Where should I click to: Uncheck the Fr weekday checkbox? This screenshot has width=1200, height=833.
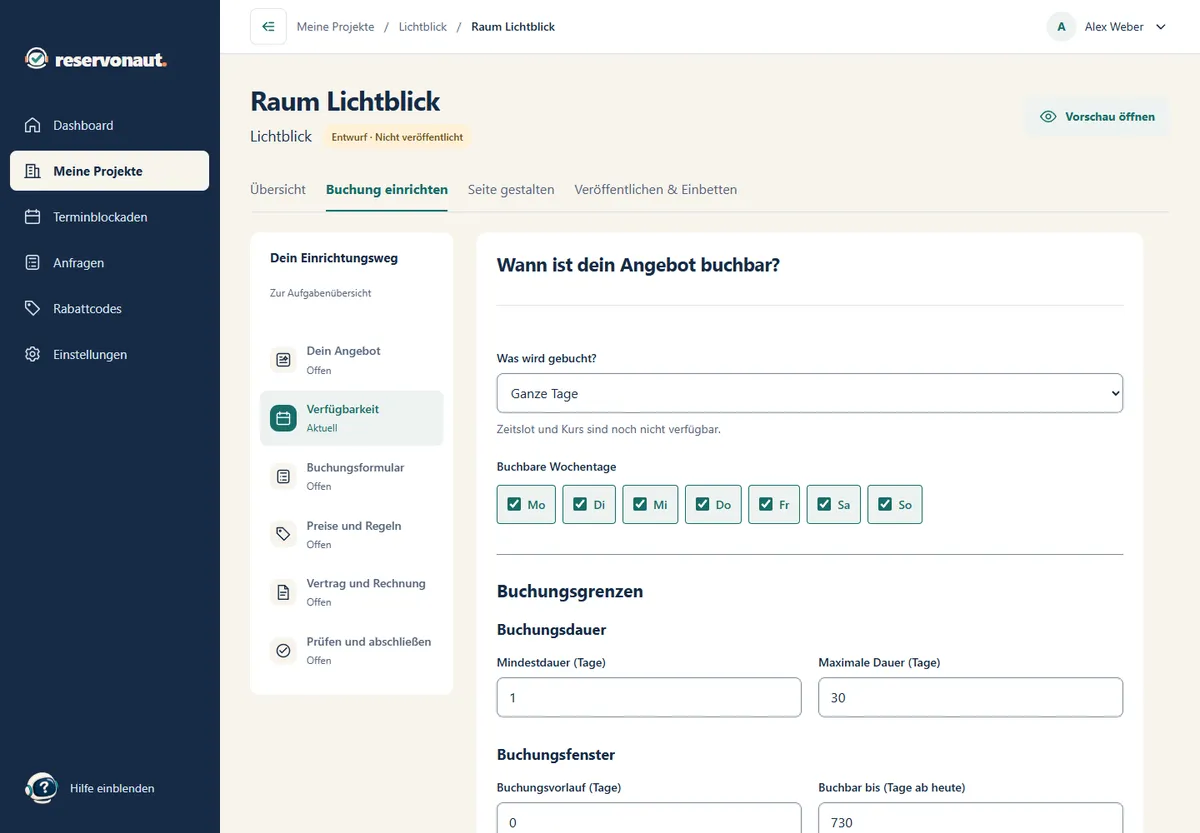pyautogui.click(x=765, y=504)
